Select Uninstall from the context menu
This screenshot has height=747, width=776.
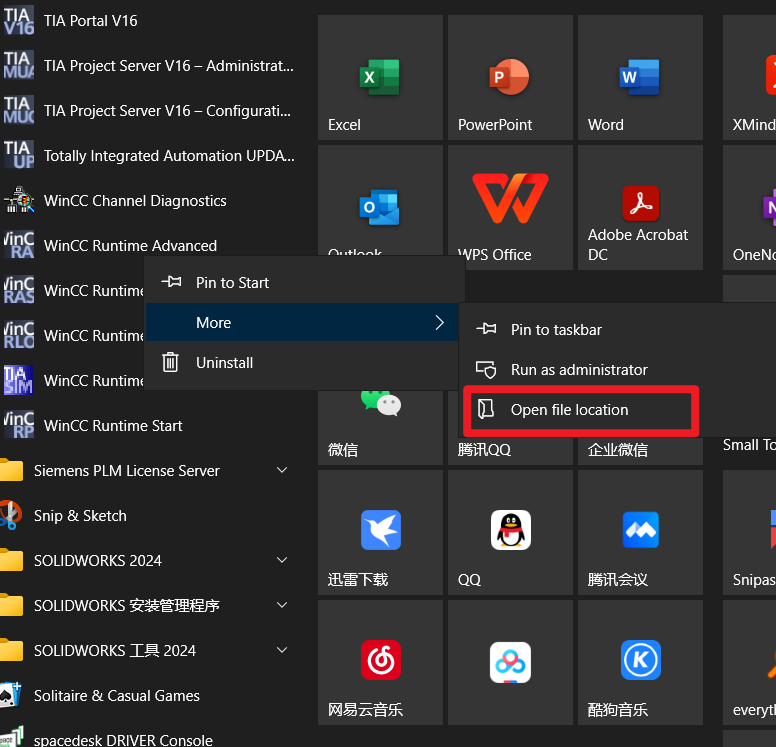pyautogui.click(x=302, y=362)
